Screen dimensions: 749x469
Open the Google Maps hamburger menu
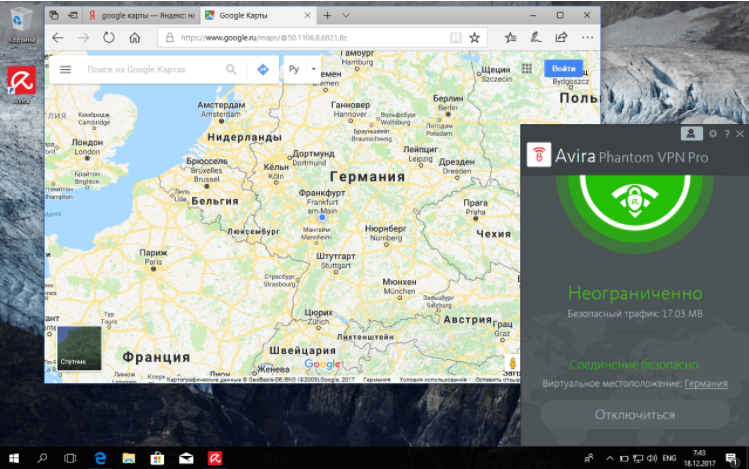tap(65, 70)
